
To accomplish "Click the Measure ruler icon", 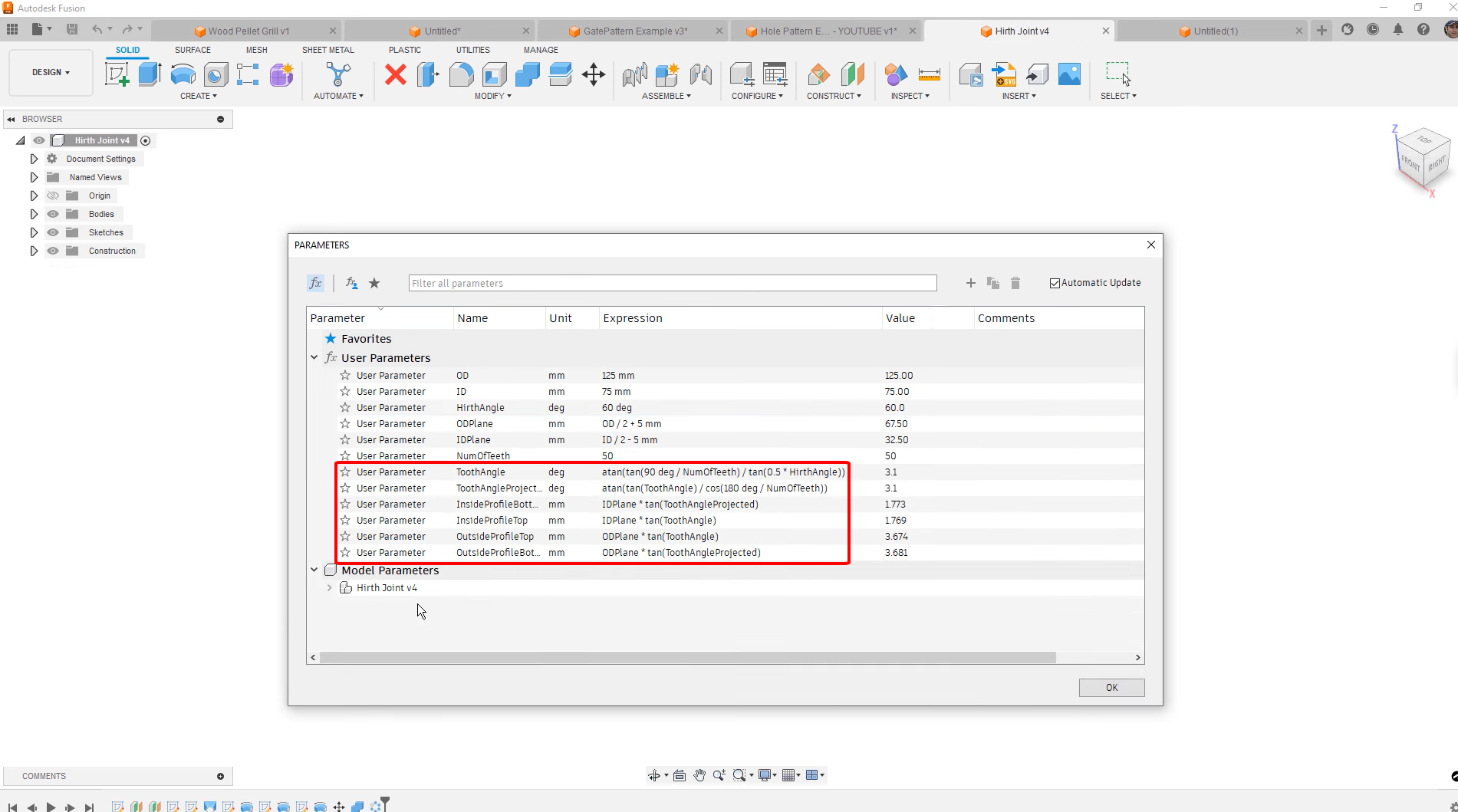I will point(929,74).
